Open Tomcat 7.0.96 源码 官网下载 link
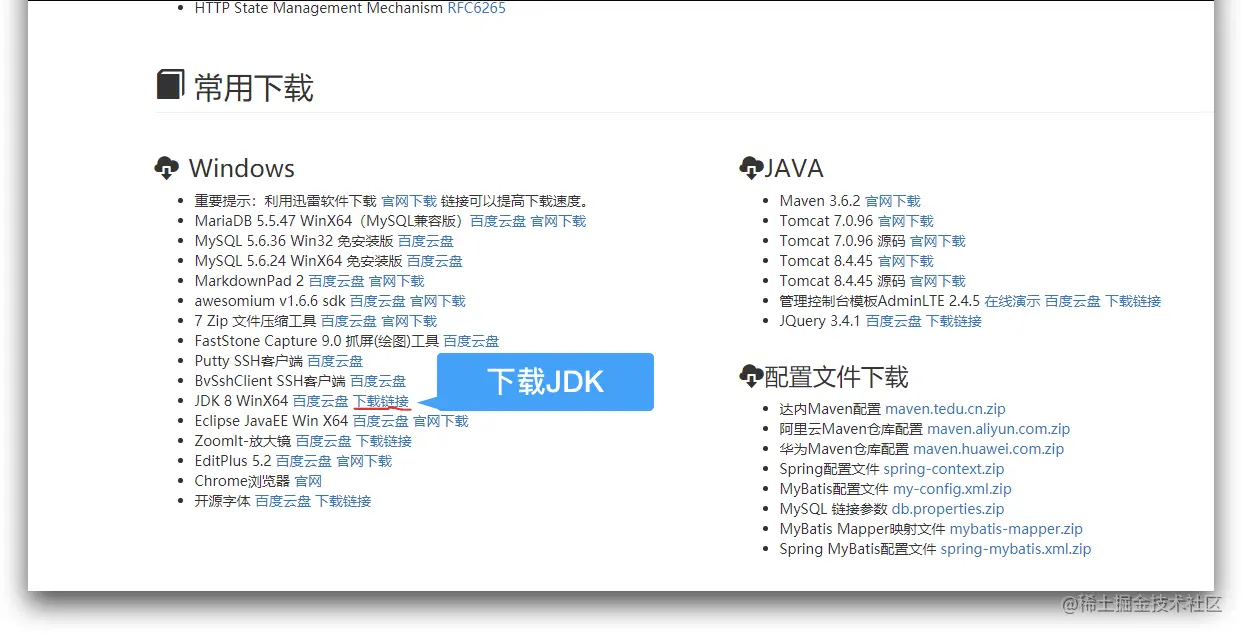Viewport: 1242px width, 633px height. 938,241
